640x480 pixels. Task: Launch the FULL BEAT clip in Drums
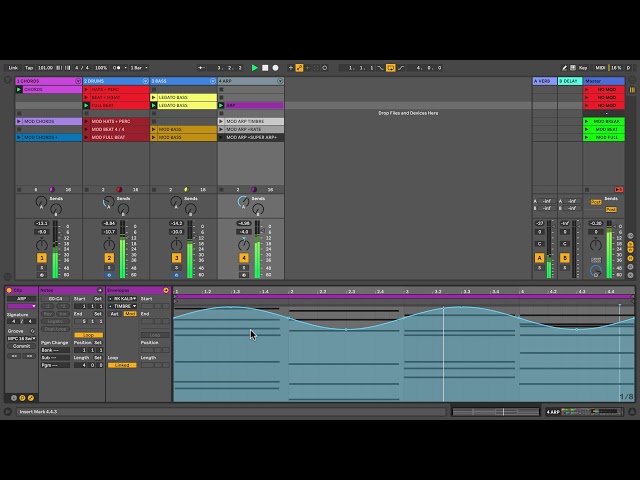[x=86, y=105]
